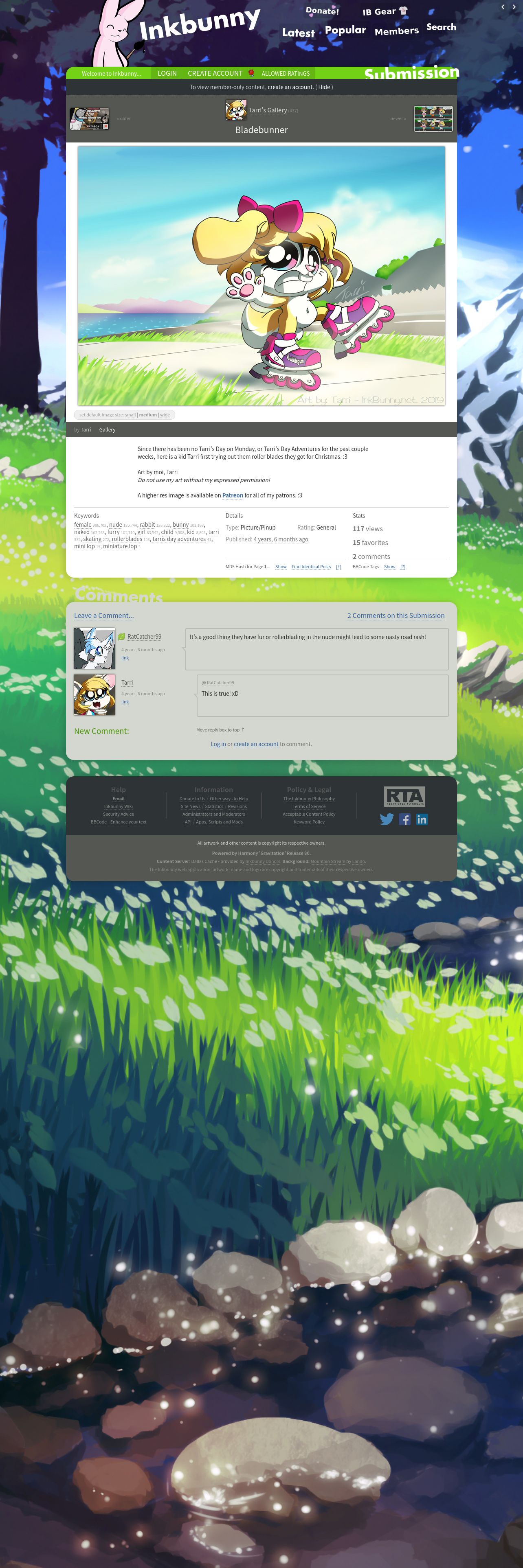Click 'create an account' to comment
The width and height of the screenshot is (523, 1568).
(256, 745)
